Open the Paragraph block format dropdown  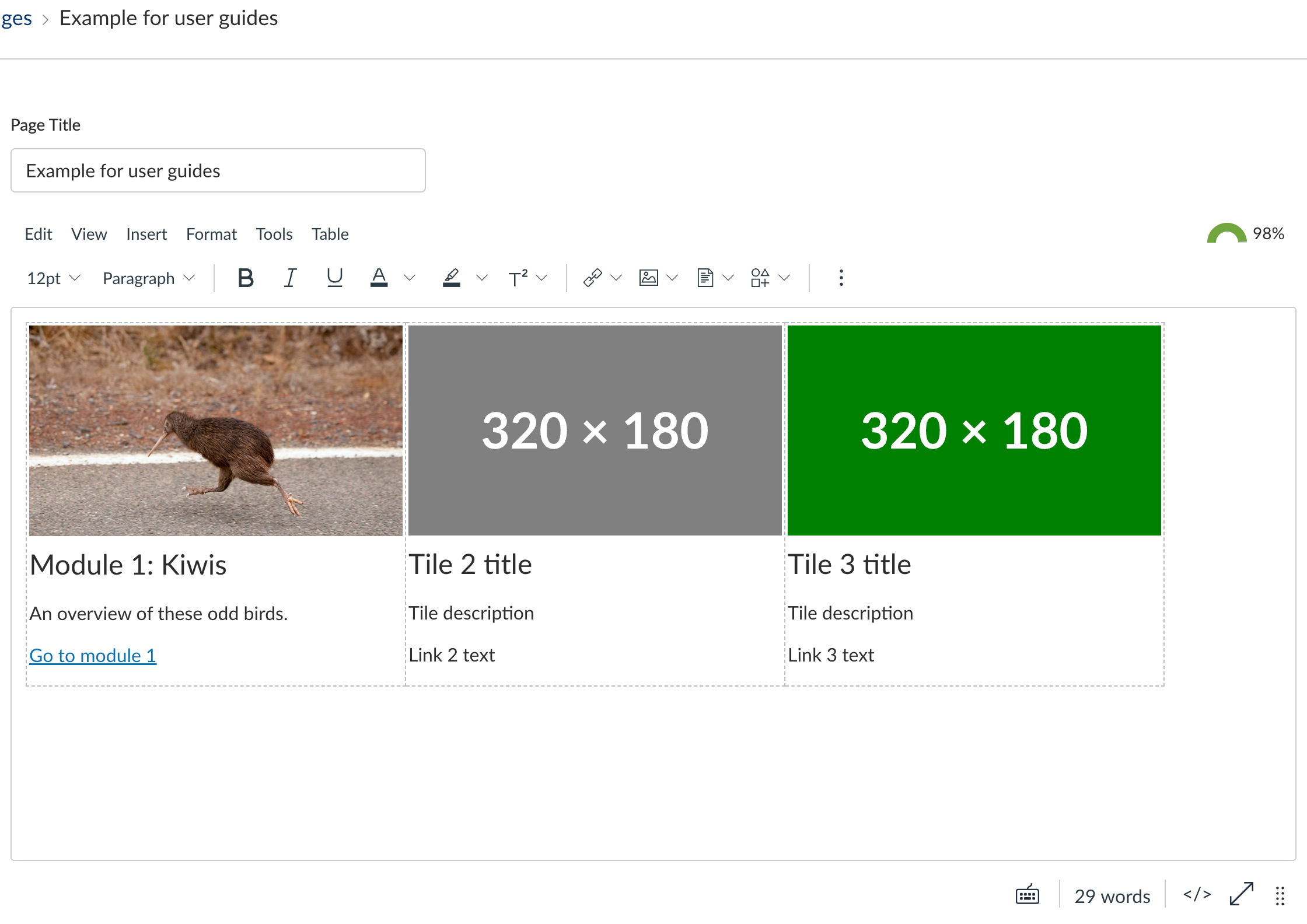point(148,278)
